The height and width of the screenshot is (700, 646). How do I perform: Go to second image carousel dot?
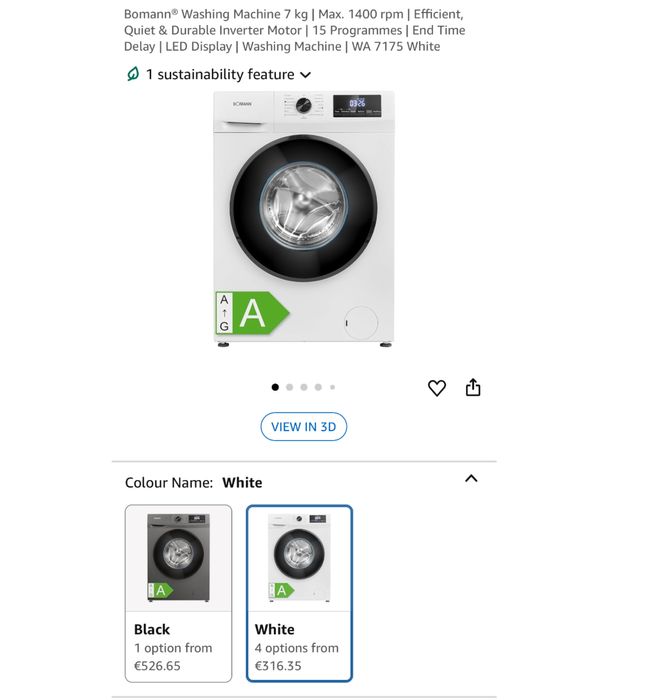[290, 387]
